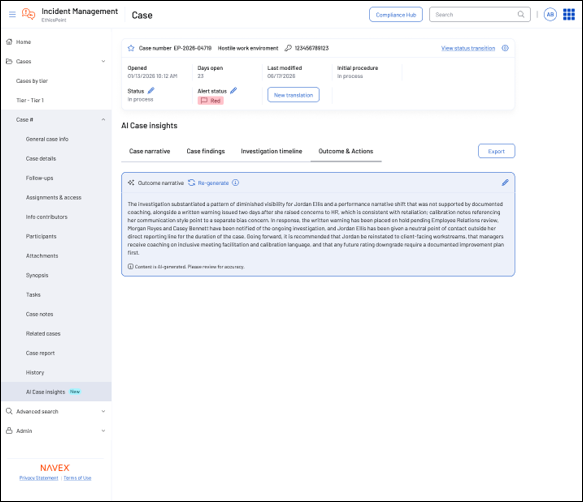Screen dimensions: 583x502
Task: Open the Investigation timeline tab
Action: [271, 151]
